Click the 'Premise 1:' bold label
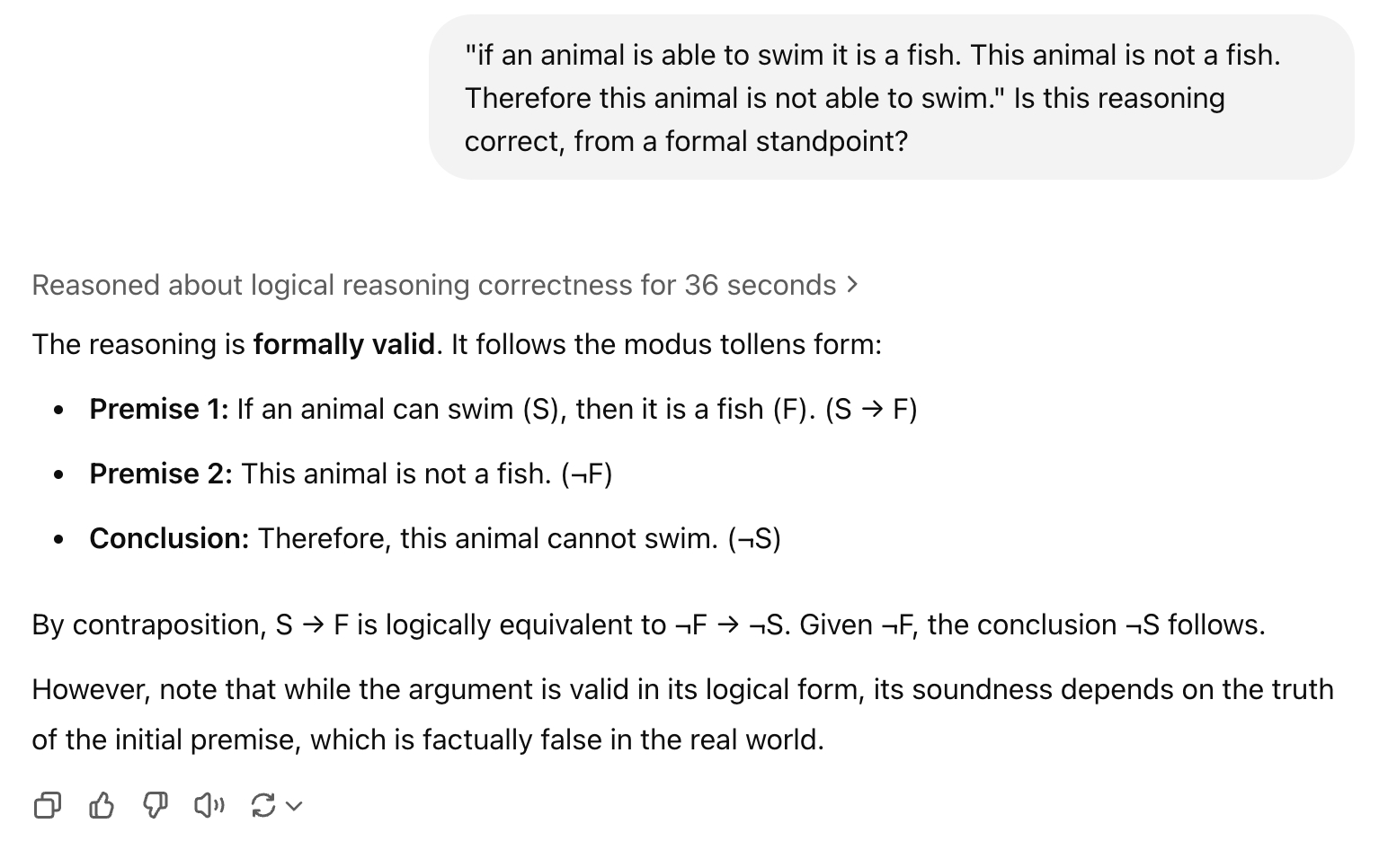1379x868 pixels. (158, 409)
